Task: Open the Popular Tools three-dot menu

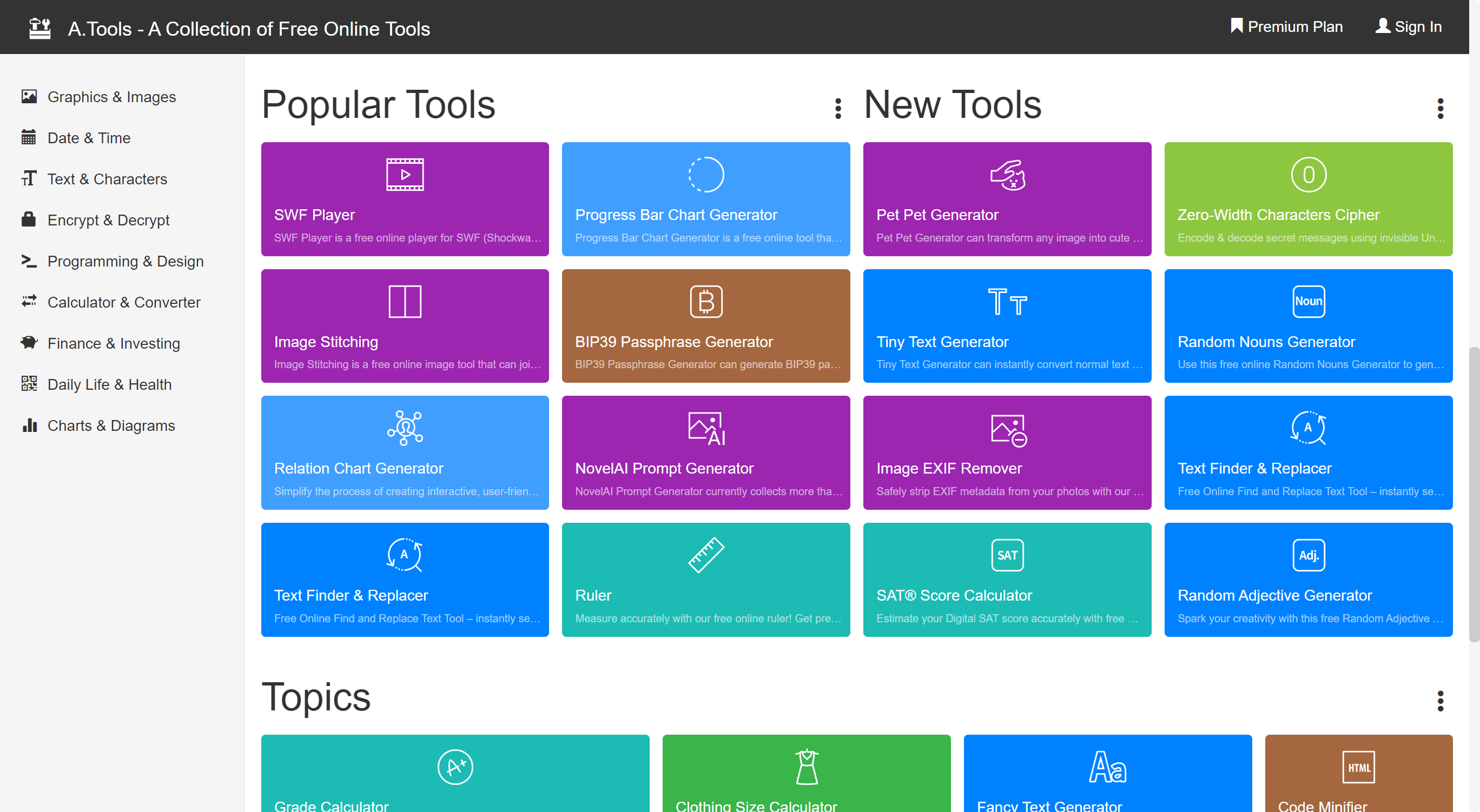Action: point(838,108)
